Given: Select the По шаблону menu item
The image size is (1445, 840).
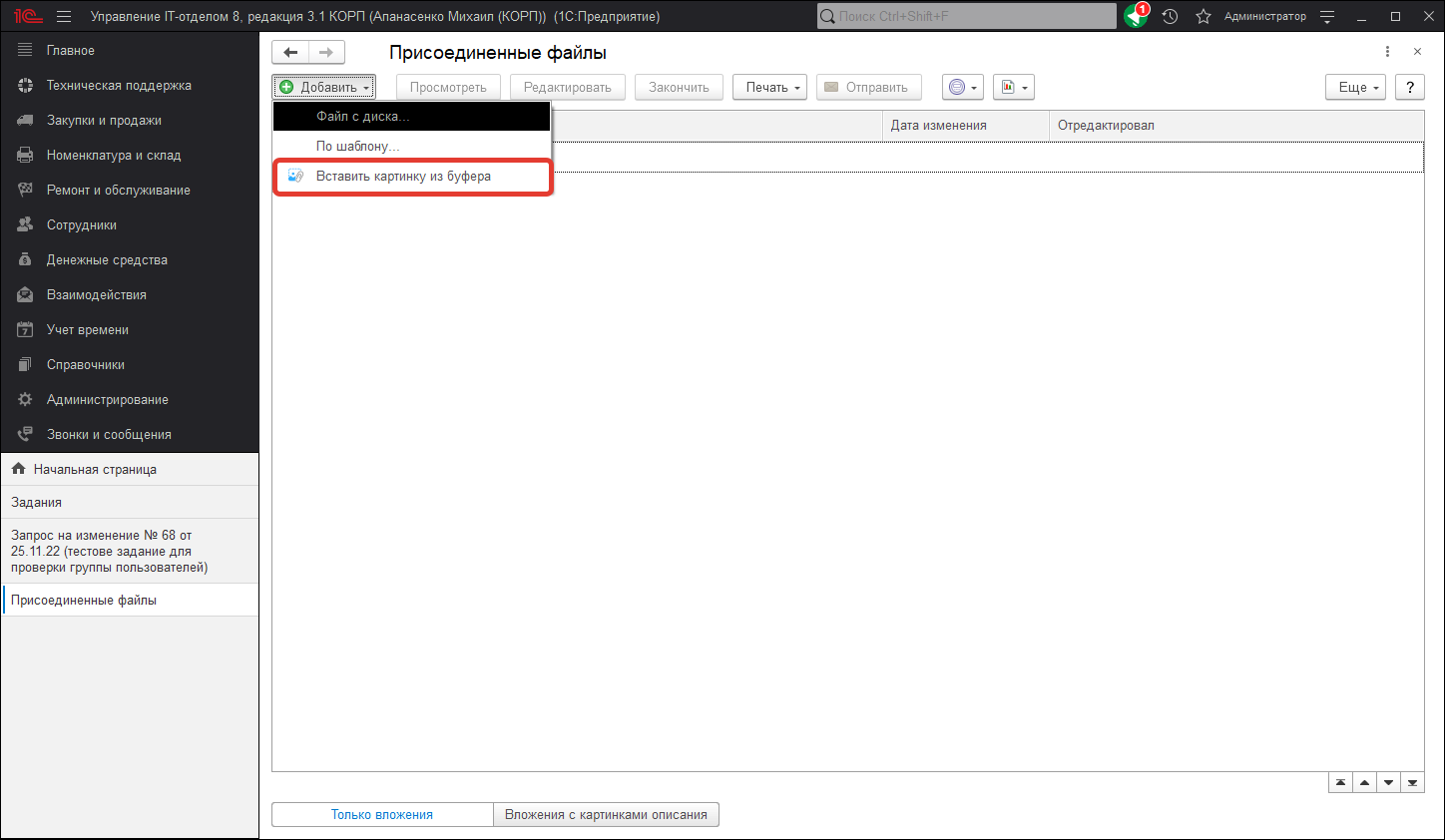Looking at the screenshot, I should click(357, 147).
